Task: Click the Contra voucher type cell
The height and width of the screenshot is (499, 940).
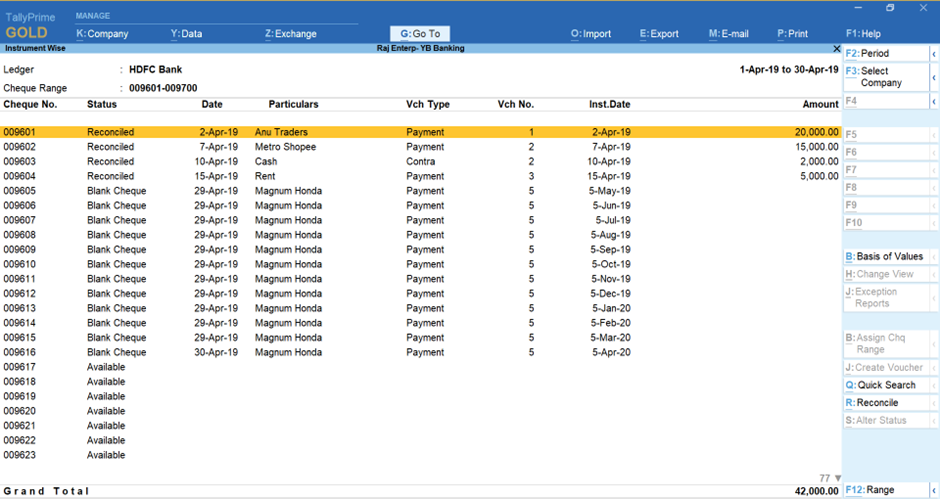Action: tap(421, 161)
